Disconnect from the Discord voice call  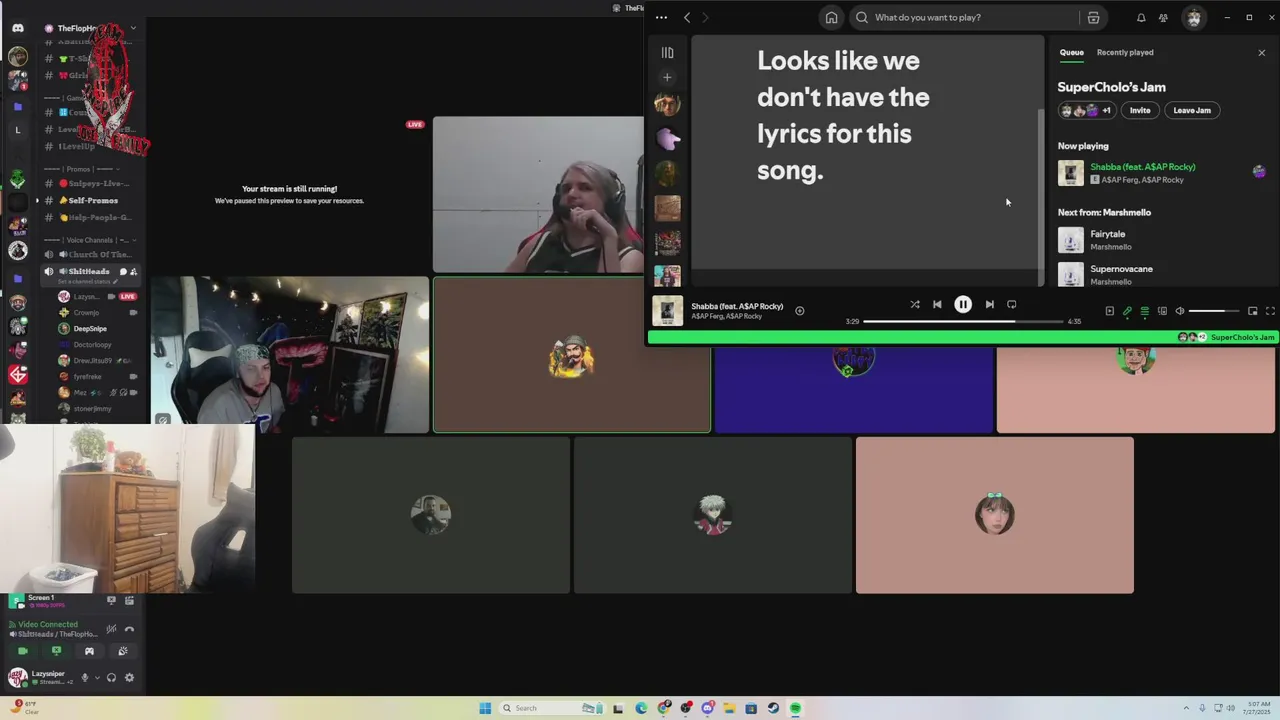pyautogui.click(x=129, y=629)
